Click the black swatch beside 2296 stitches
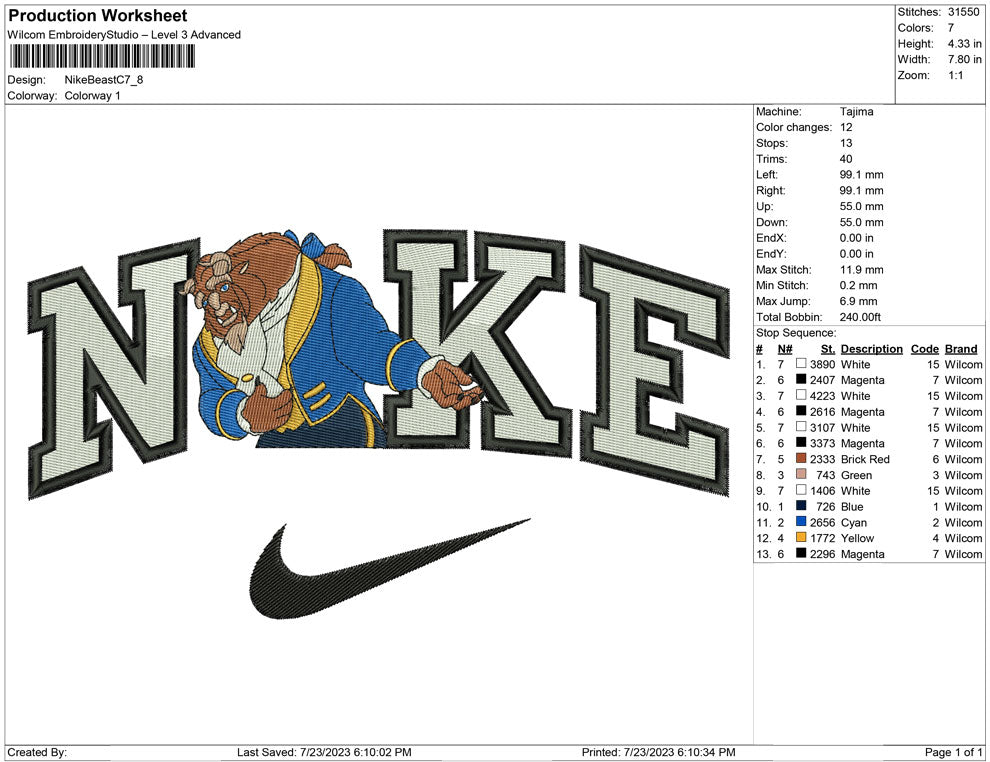 801,553
